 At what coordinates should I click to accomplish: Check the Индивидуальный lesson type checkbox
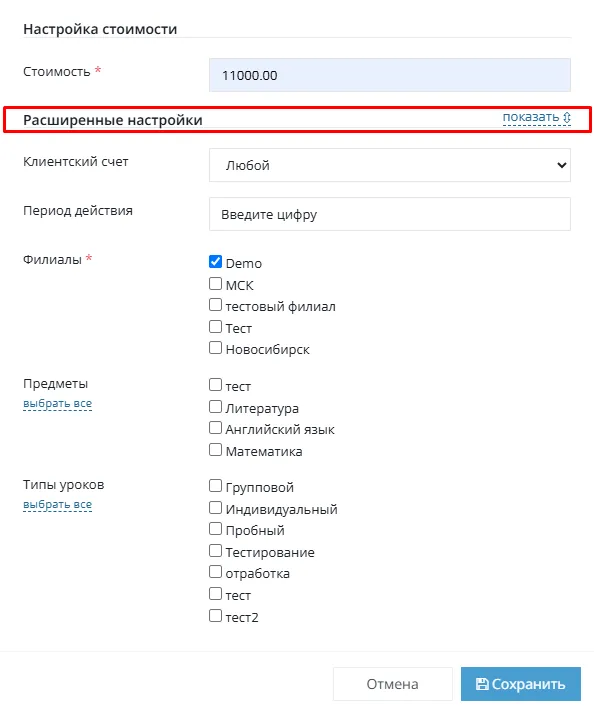[x=216, y=508]
